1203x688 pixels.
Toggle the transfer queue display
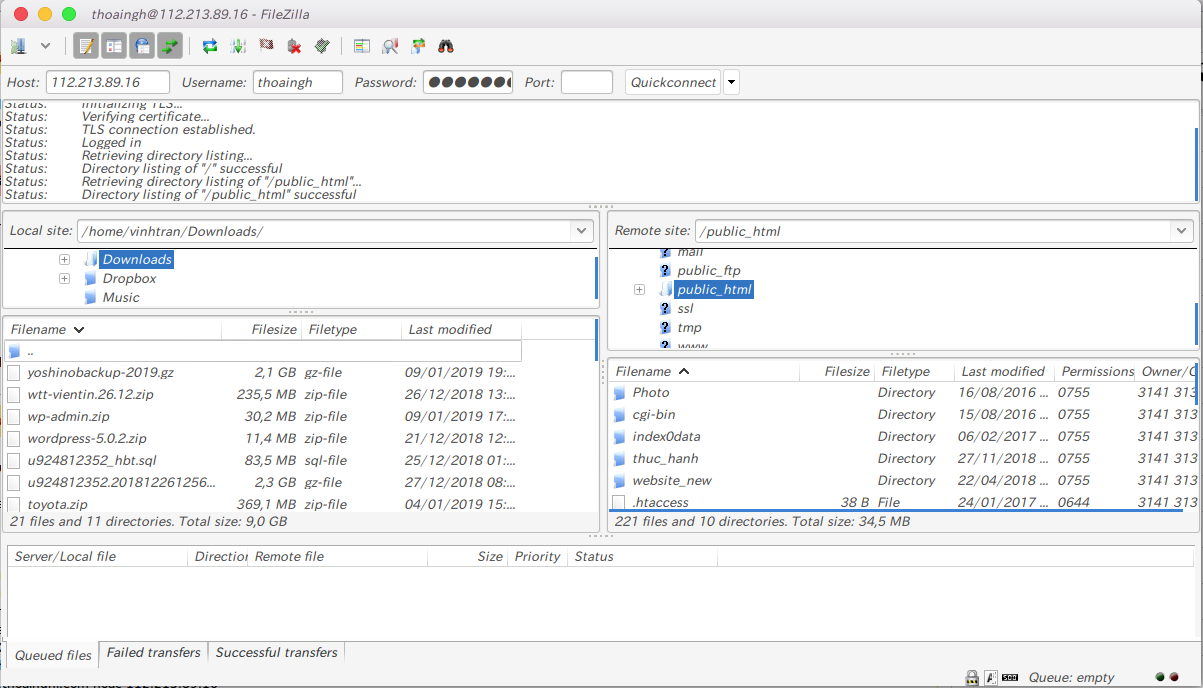[x=170, y=46]
